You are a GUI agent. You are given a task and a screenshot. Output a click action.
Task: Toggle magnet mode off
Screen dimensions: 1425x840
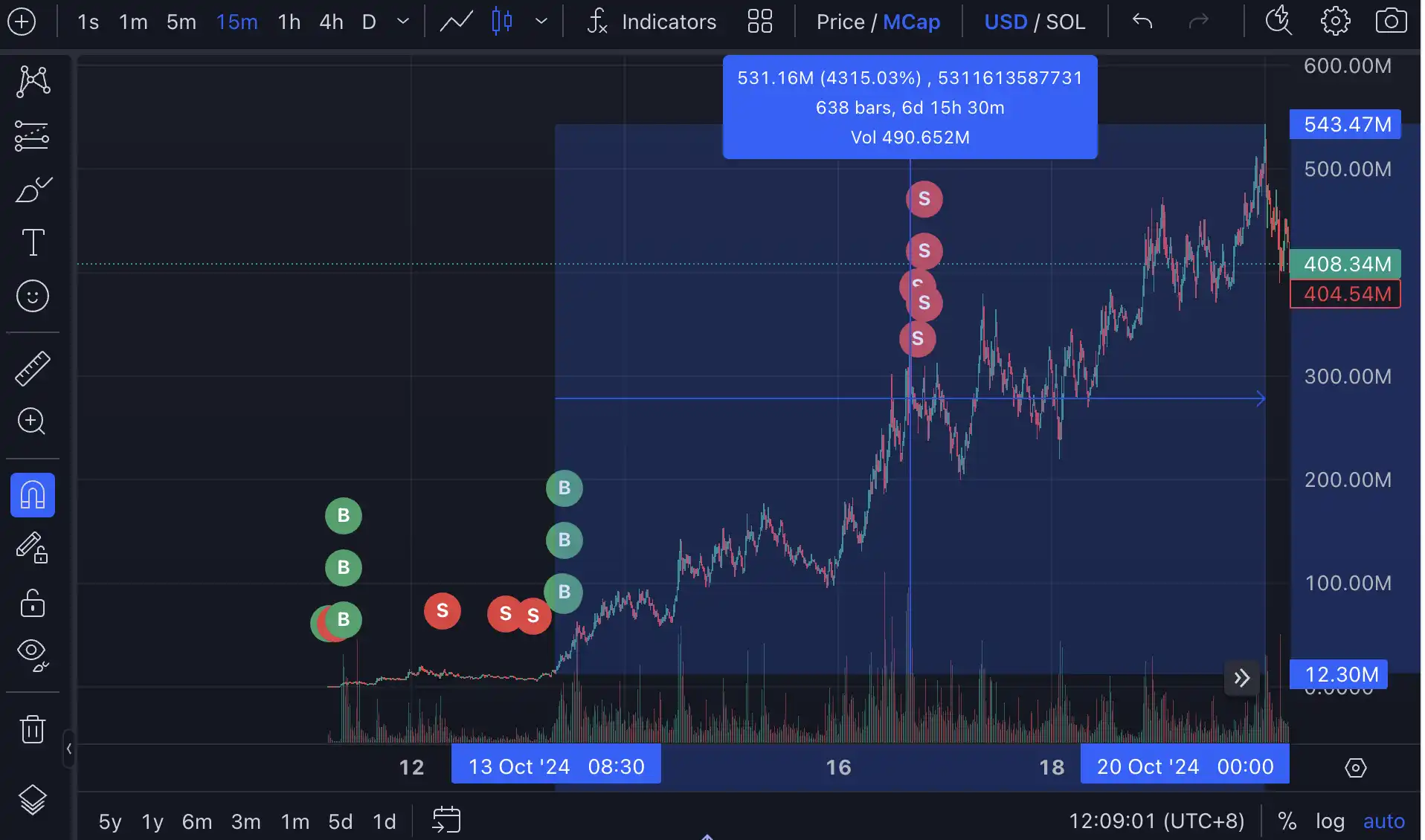[x=33, y=495]
